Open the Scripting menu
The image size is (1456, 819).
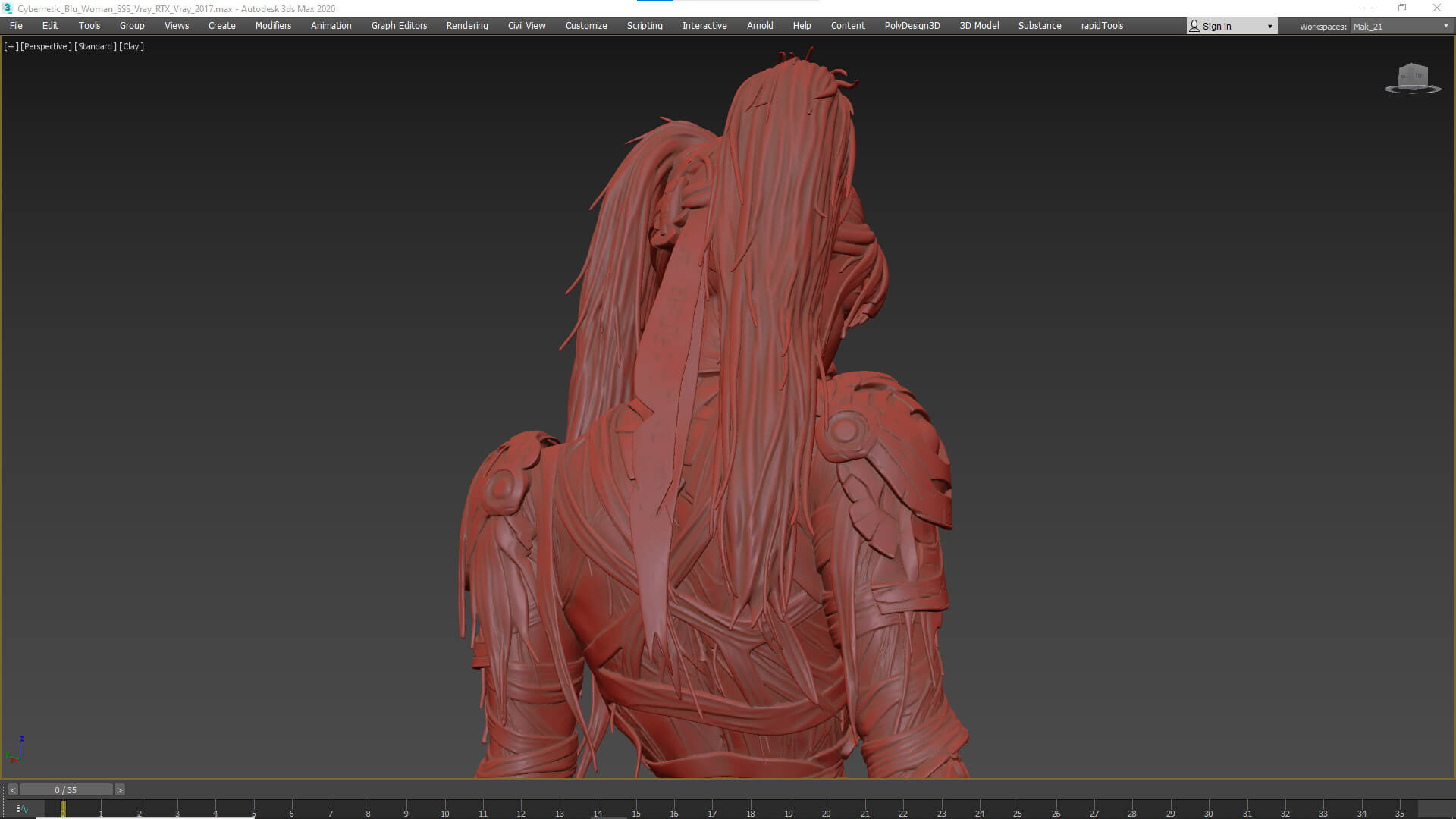point(645,26)
